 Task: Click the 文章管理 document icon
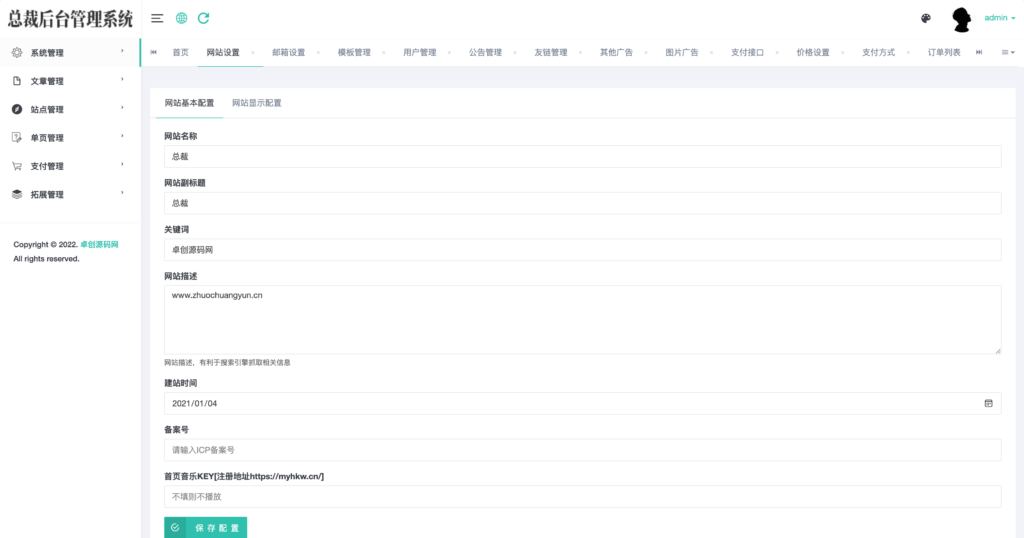coord(17,81)
